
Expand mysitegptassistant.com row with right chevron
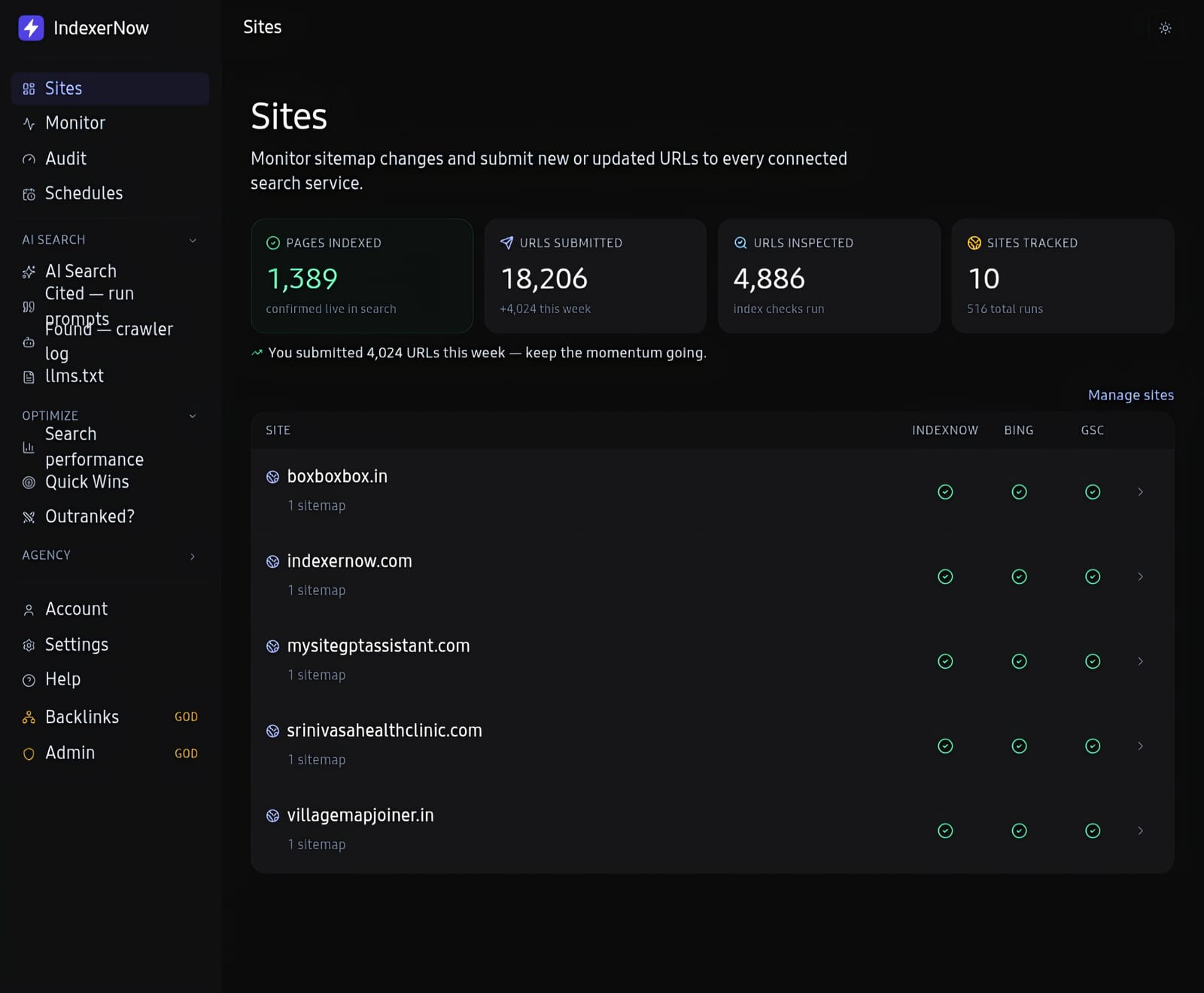[1141, 661]
